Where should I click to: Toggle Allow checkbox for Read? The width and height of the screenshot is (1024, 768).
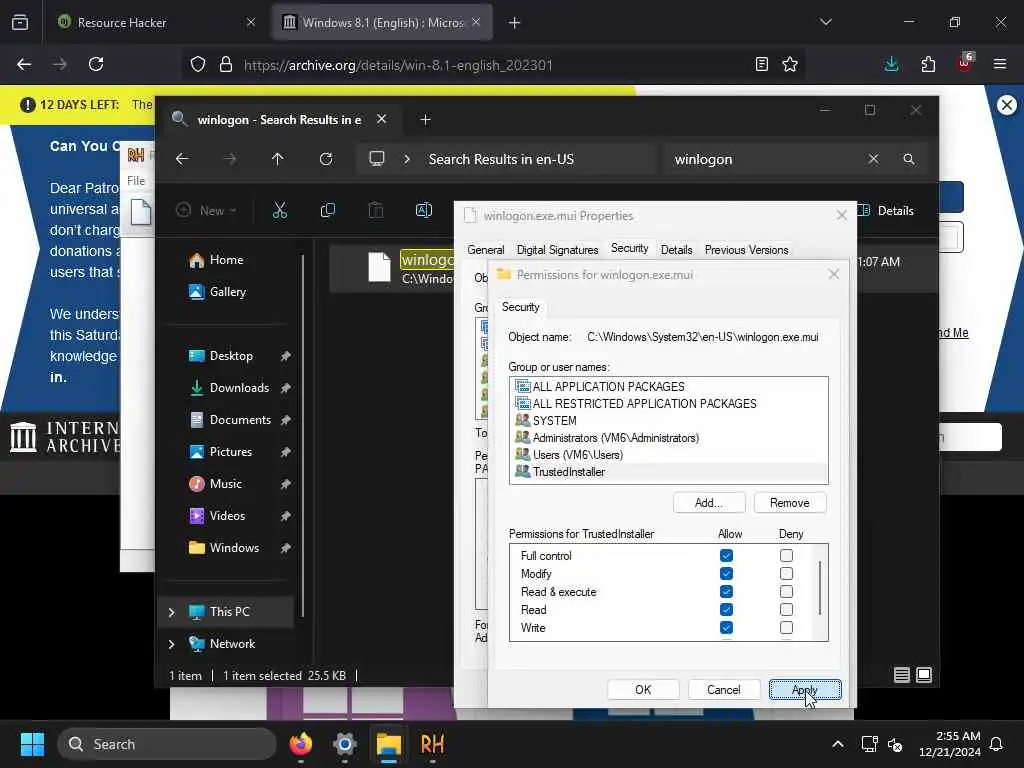pos(726,609)
